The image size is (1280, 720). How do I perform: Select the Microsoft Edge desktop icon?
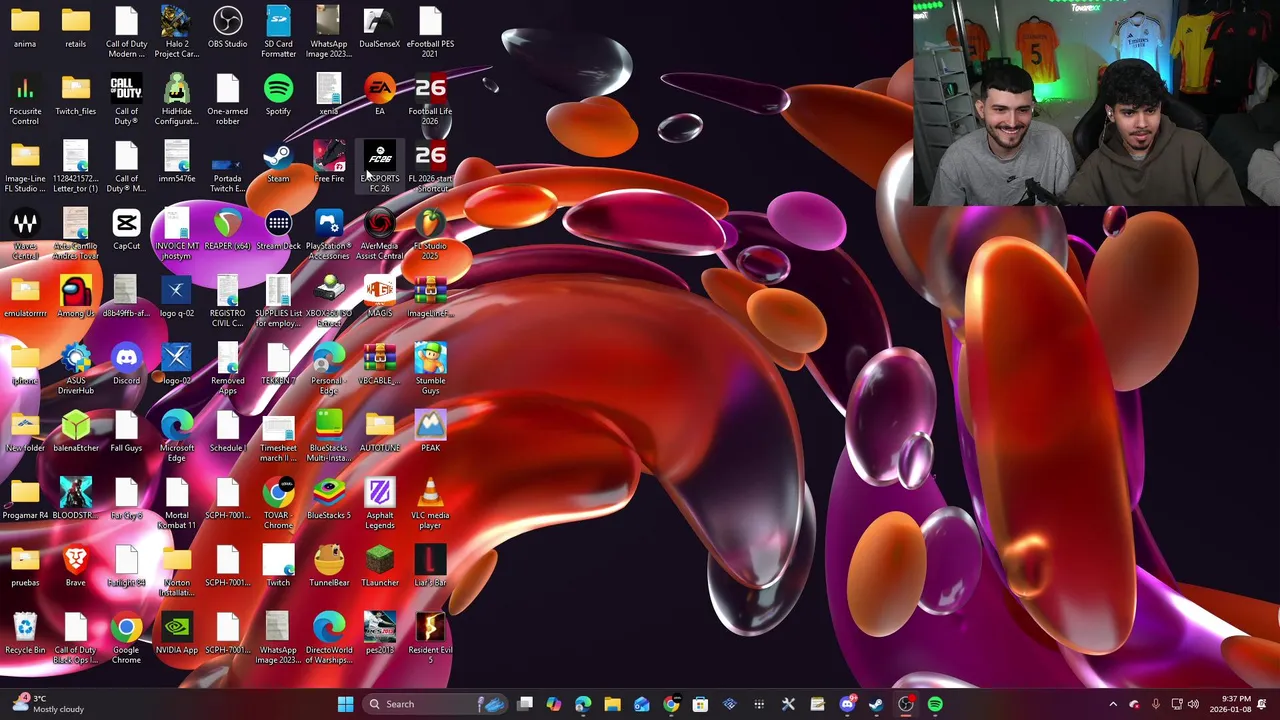coord(177,436)
